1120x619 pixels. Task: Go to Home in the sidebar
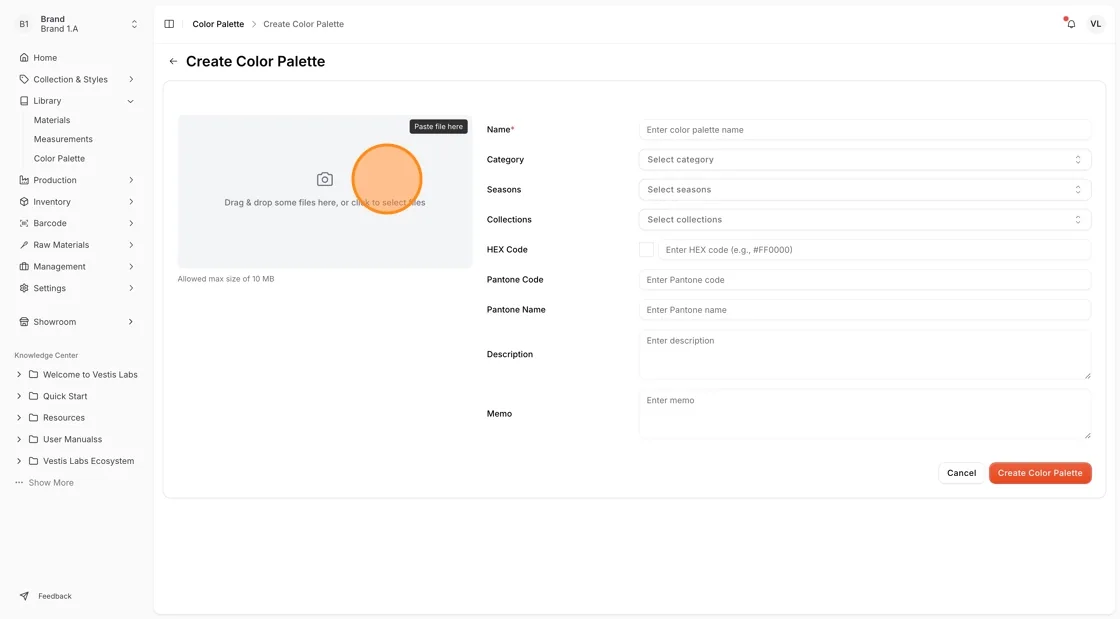(45, 58)
